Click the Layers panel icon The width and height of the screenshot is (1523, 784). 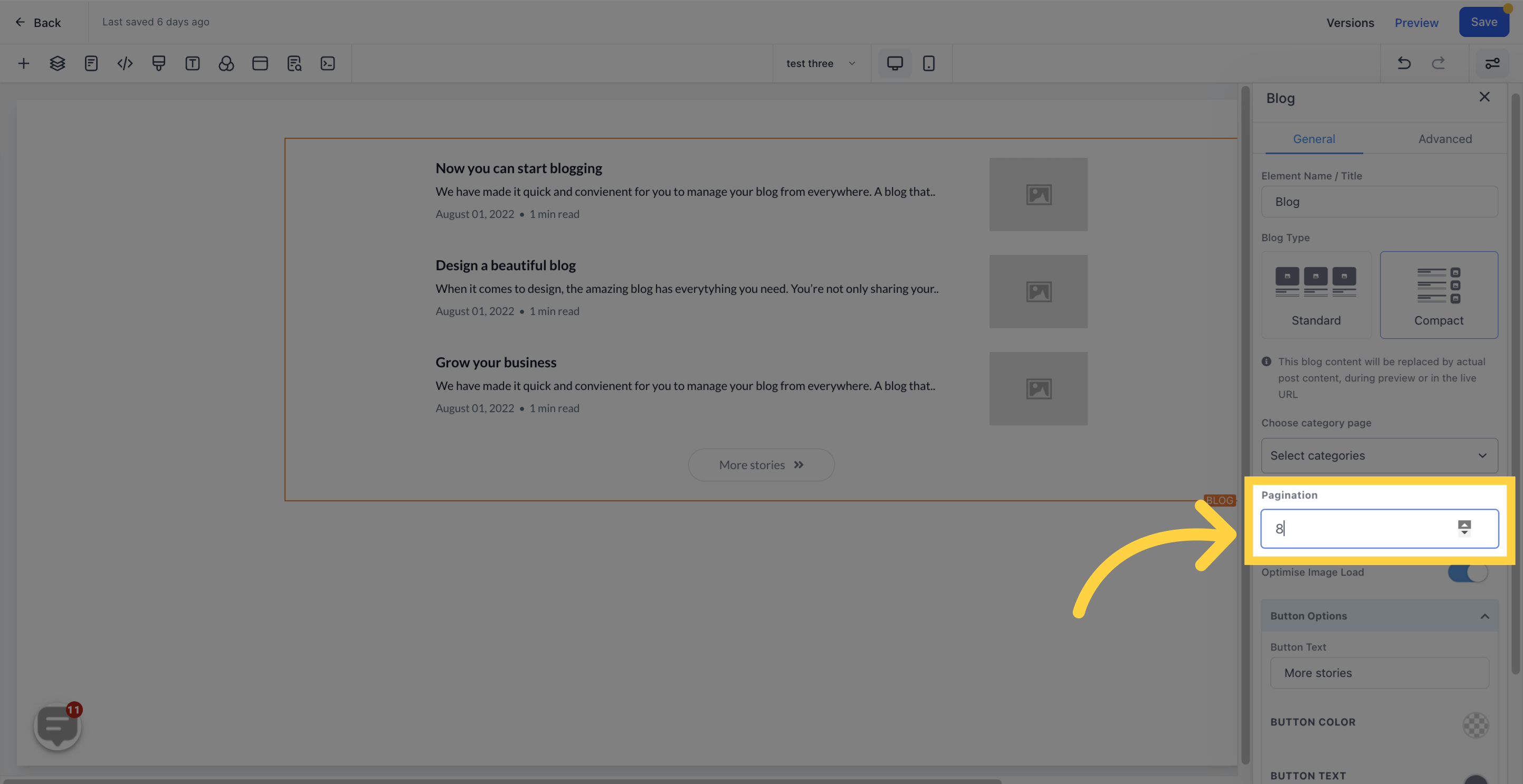(x=56, y=63)
